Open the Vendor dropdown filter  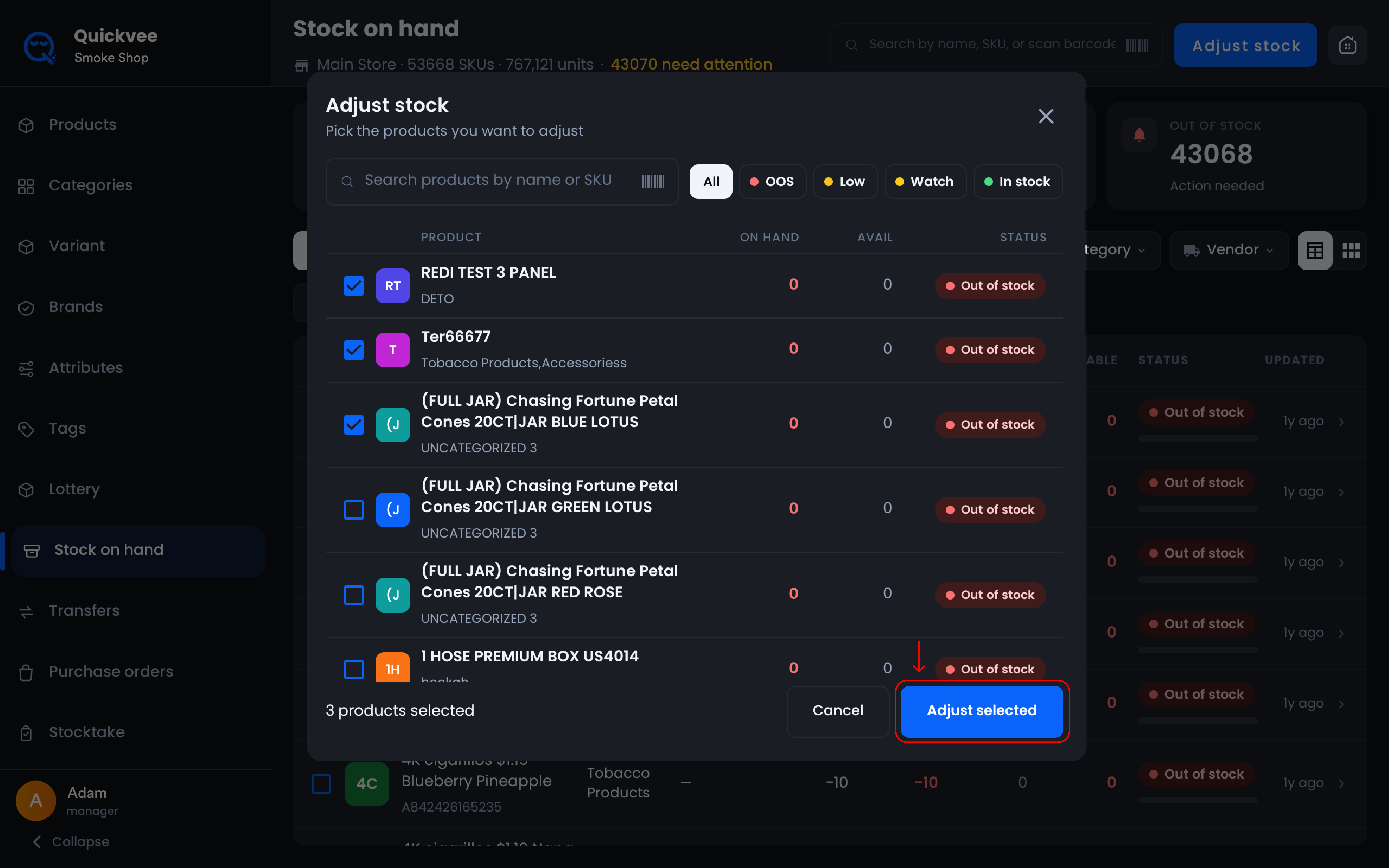coord(1229,250)
